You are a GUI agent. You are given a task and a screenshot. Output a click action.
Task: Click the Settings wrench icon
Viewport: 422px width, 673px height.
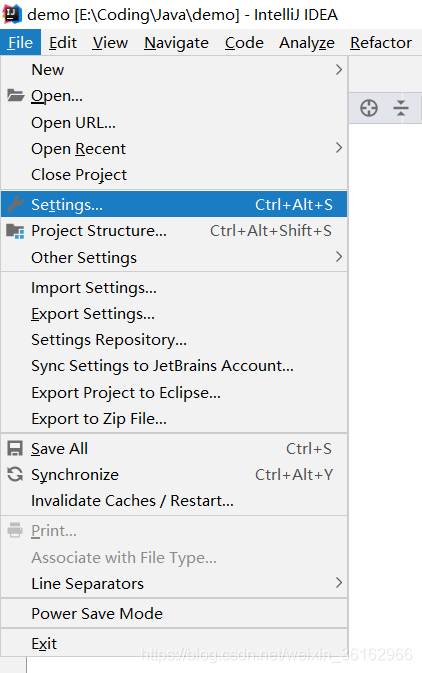pyautogui.click(x=15, y=204)
